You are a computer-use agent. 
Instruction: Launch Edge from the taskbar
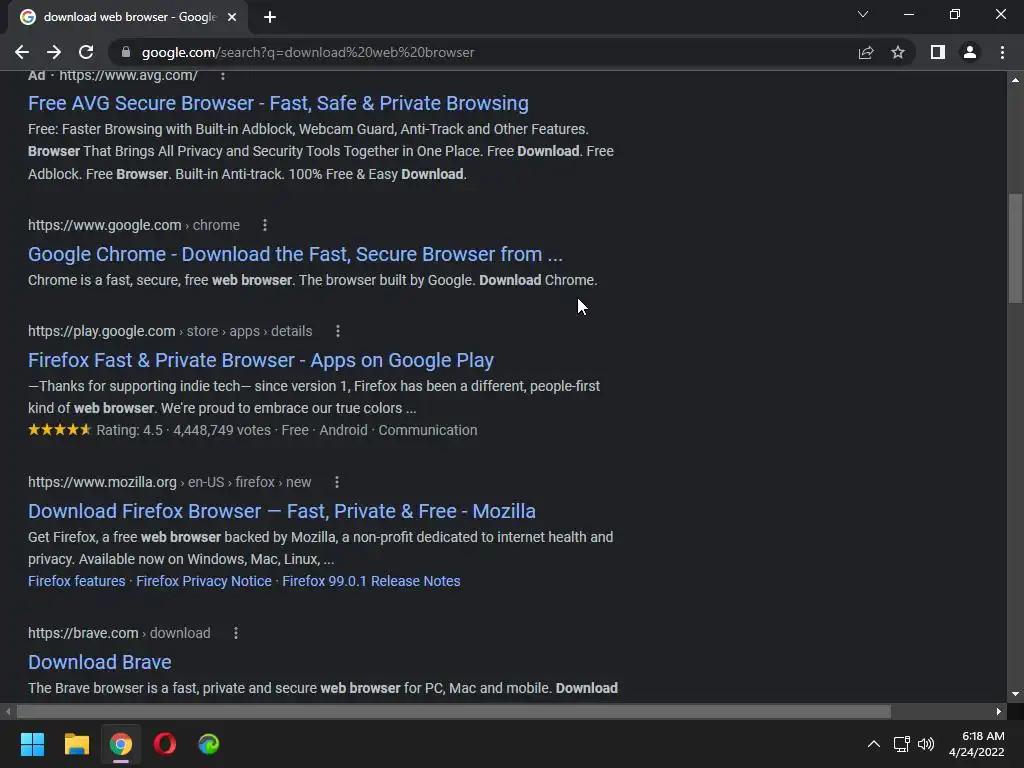pos(208,744)
